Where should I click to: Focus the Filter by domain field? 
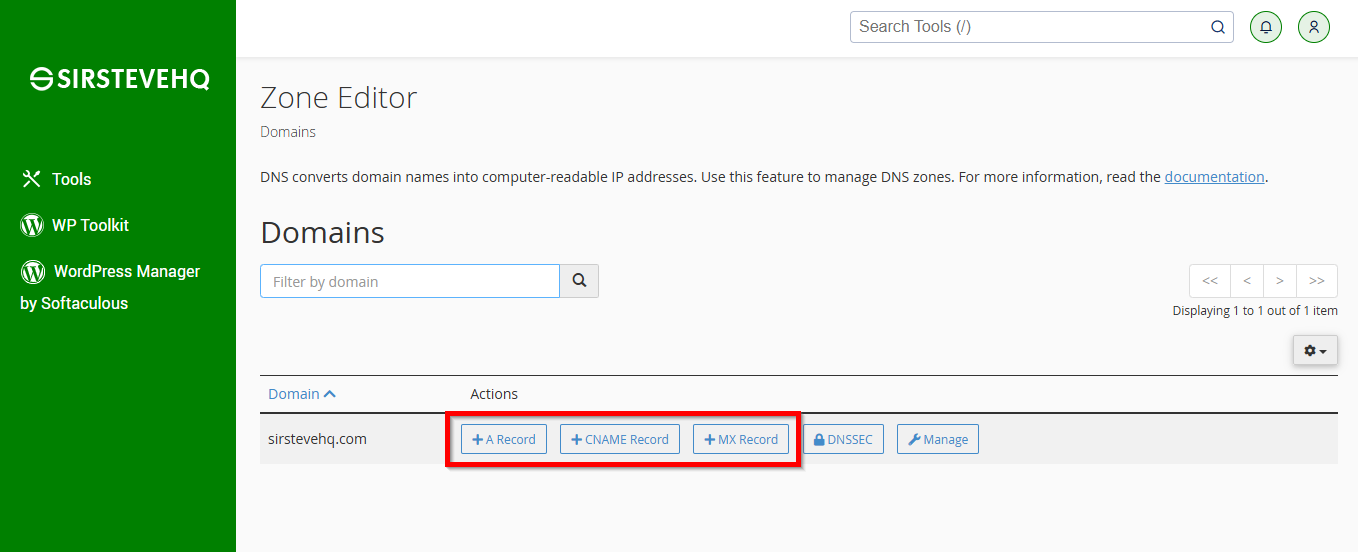[410, 281]
